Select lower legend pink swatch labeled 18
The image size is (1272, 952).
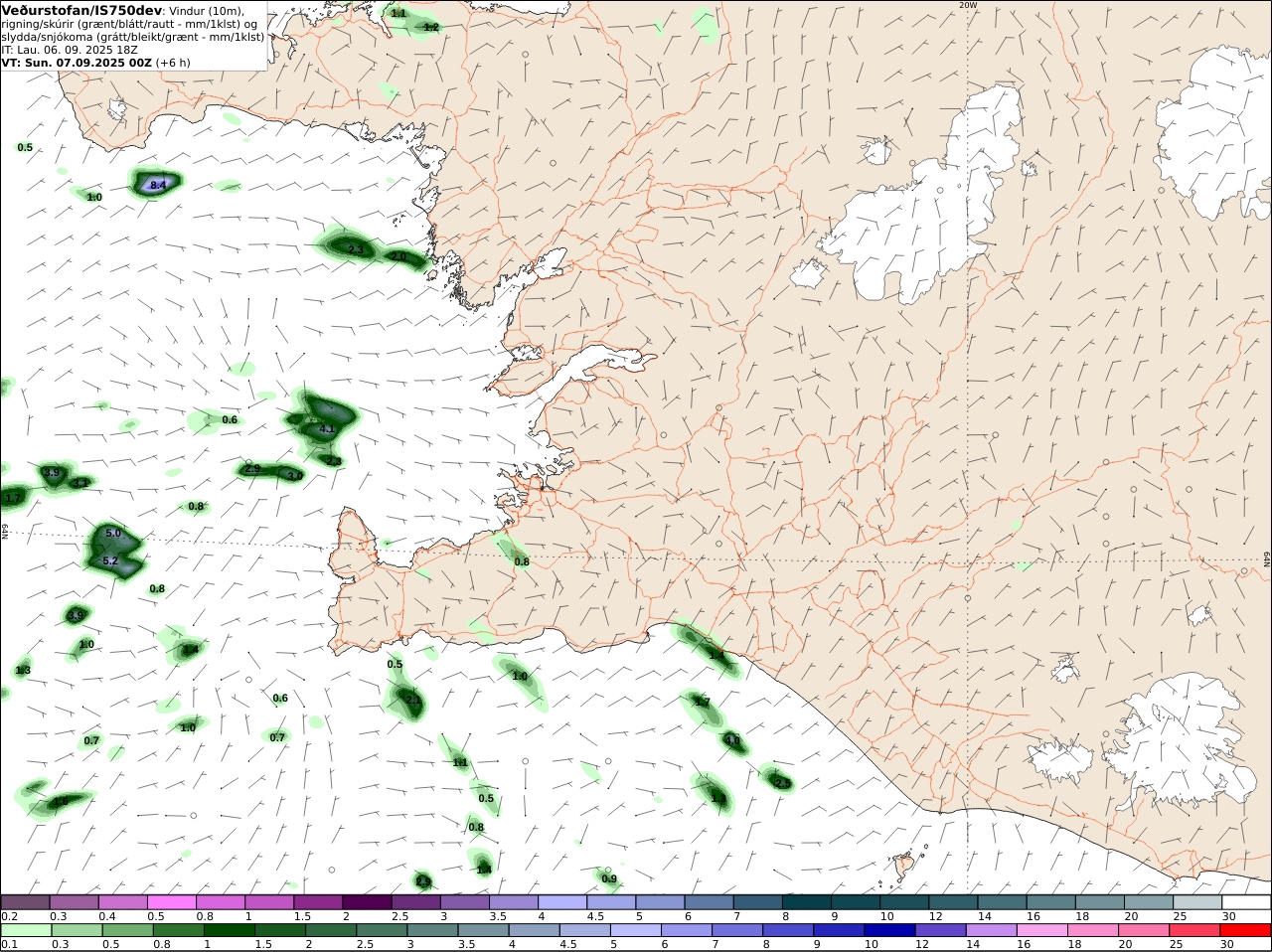(1093, 930)
